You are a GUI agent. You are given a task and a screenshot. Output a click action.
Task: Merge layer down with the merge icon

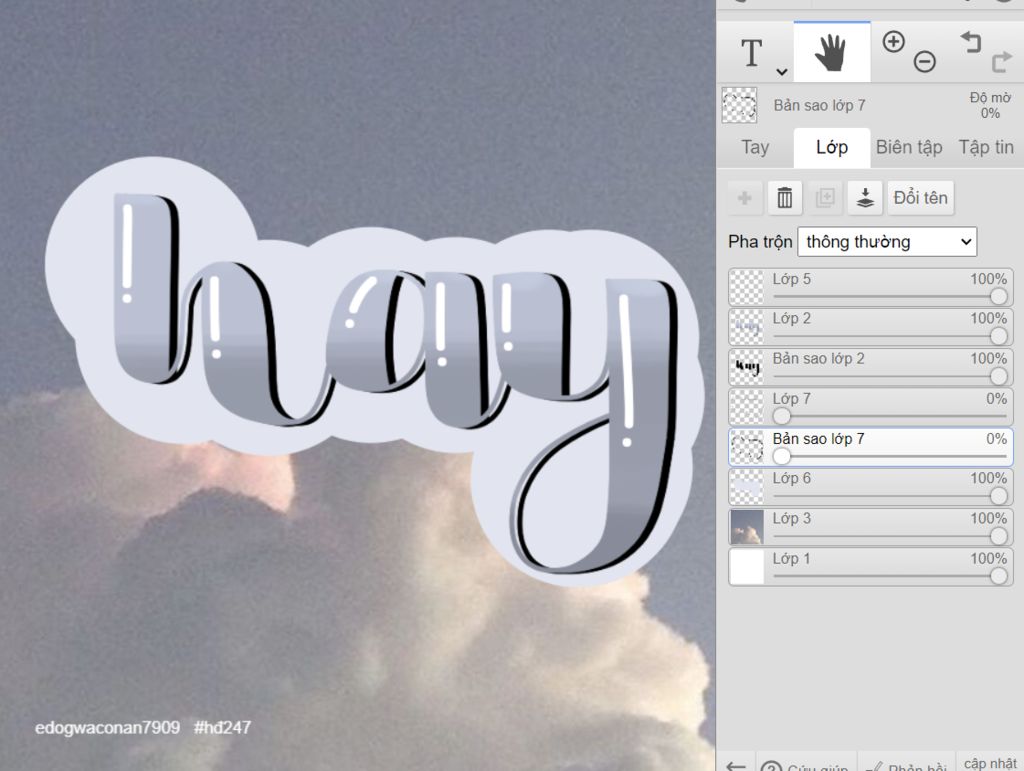865,198
